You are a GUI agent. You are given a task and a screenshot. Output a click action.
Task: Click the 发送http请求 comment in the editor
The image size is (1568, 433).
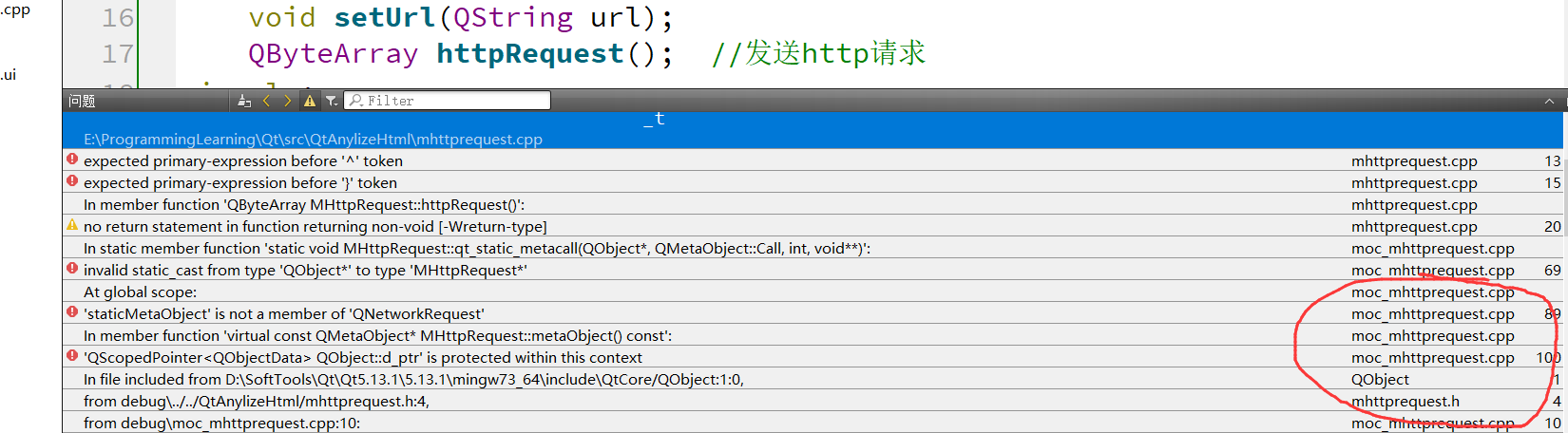(818, 53)
